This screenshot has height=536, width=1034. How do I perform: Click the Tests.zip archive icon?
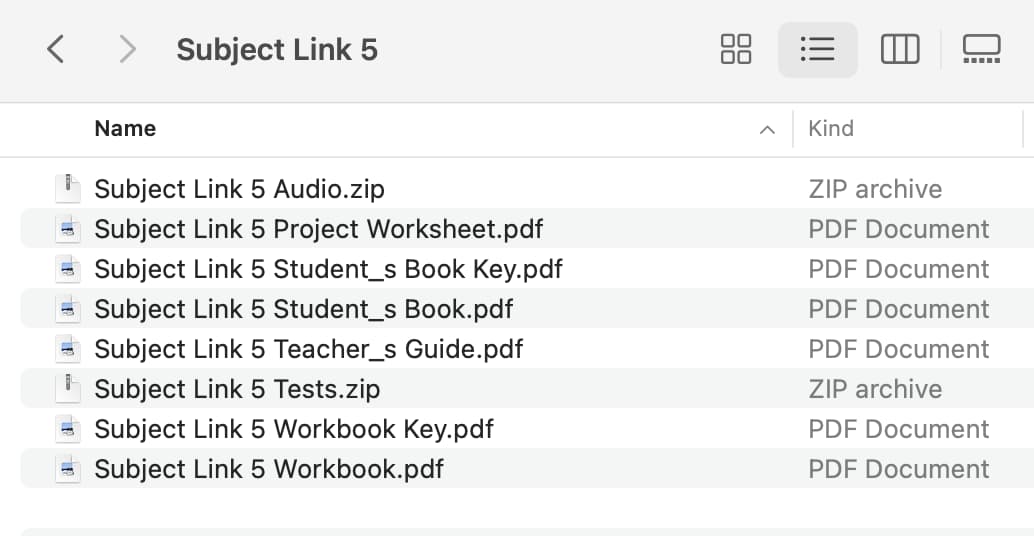pyautogui.click(x=68, y=389)
